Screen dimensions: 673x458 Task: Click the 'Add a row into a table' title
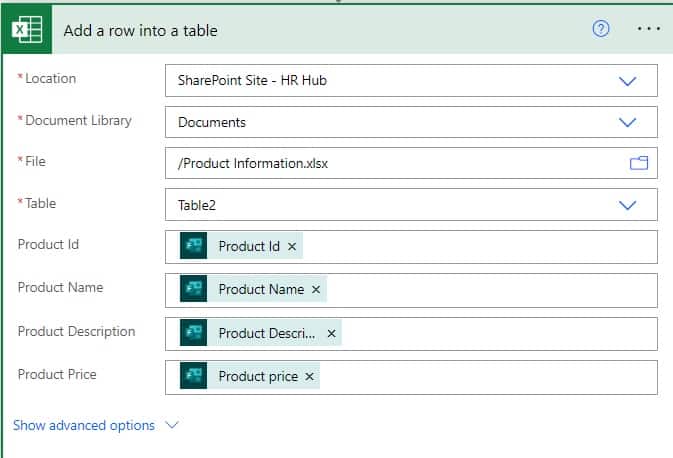[140, 30]
